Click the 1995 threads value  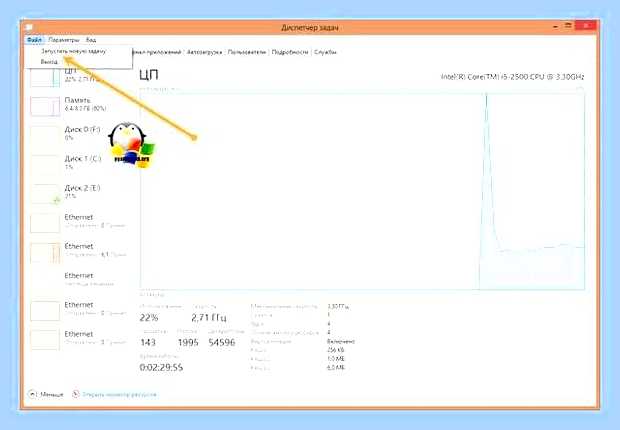[188, 343]
